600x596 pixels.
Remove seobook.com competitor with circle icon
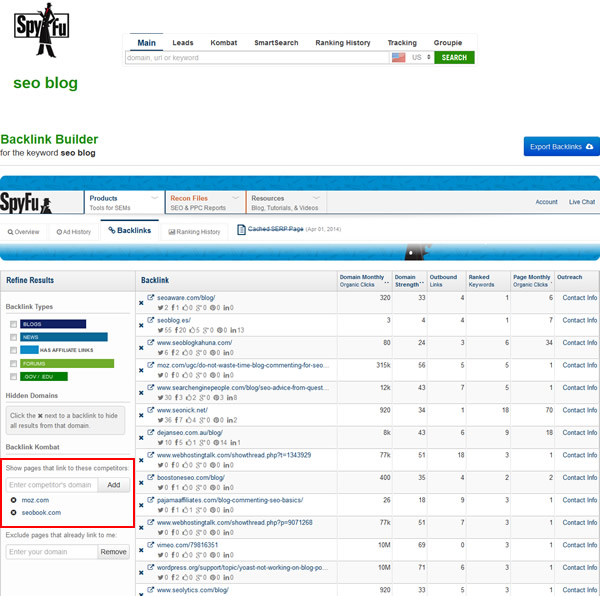point(14,513)
